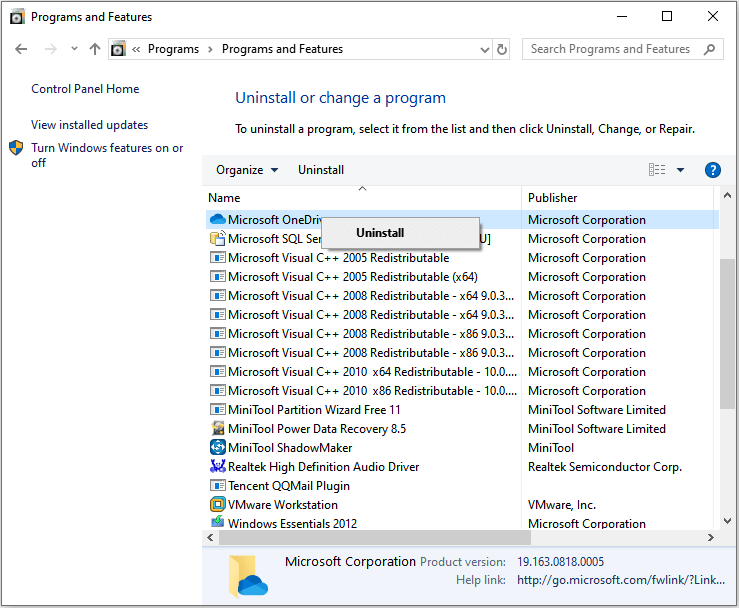This screenshot has width=739, height=608.
Task: Click product version 19.163.0818.0005
Action: point(560,562)
